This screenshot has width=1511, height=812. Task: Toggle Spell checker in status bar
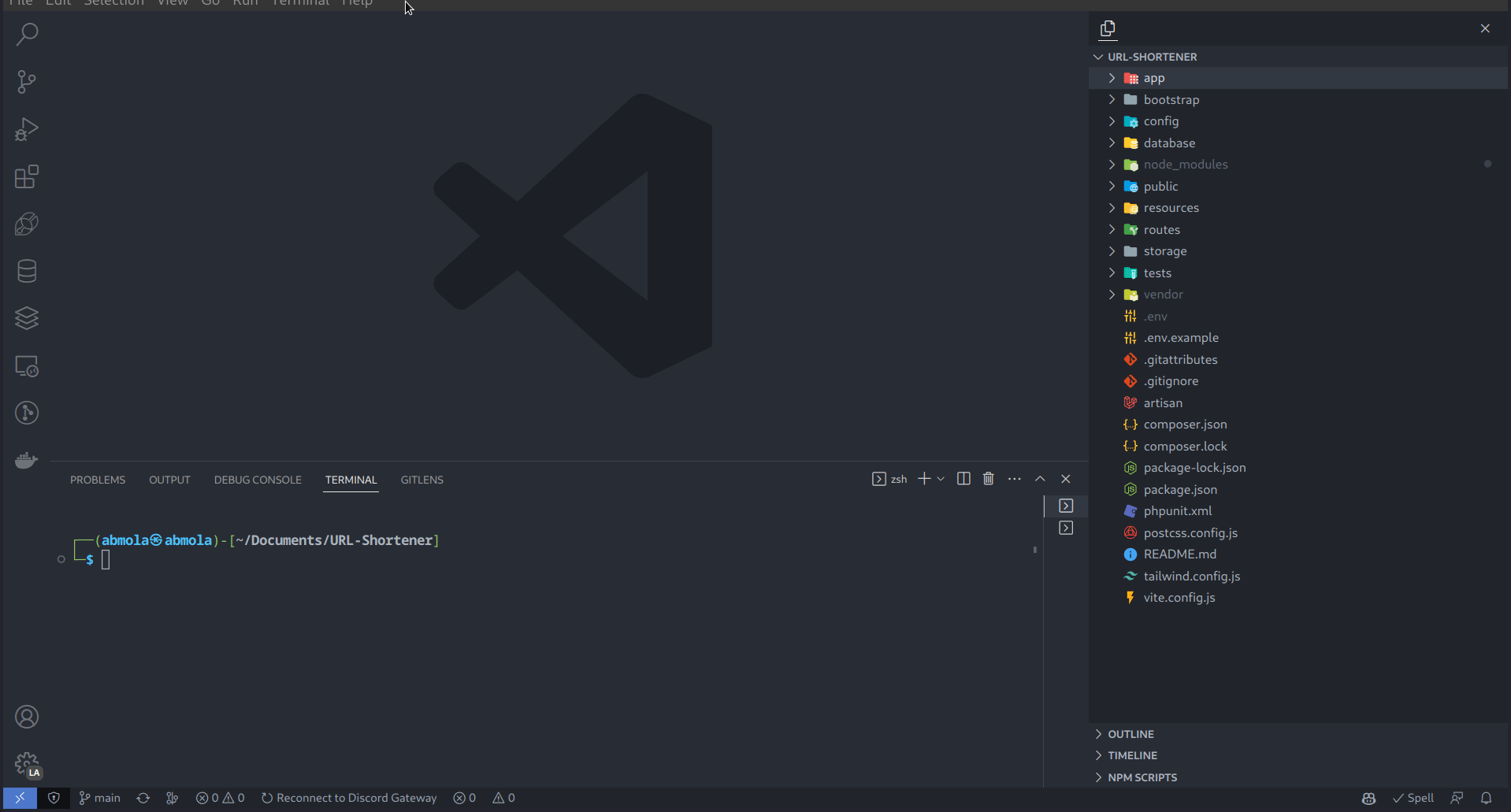click(x=1413, y=798)
